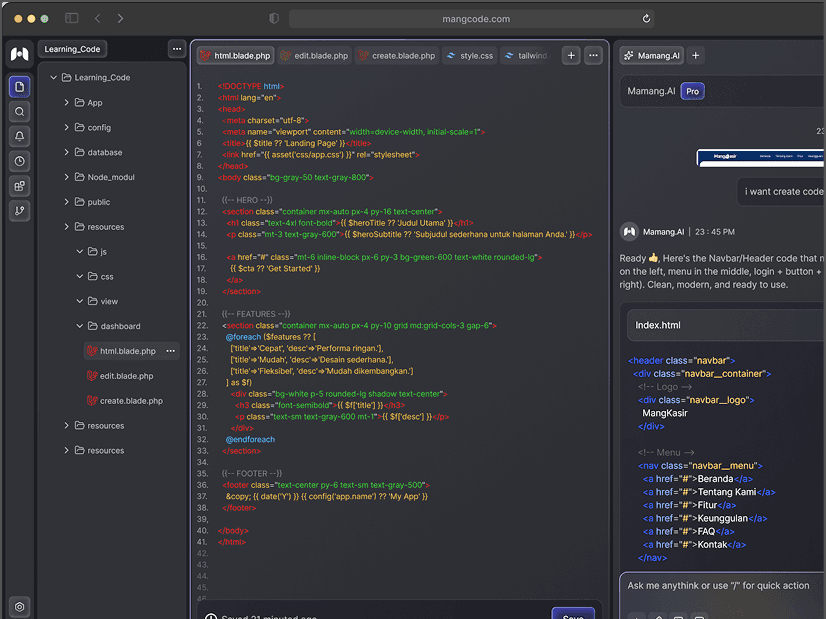This screenshot has height=619, width=826.
Task: Go forward with the browser forward arrow
Action: [x=121, y=18]
